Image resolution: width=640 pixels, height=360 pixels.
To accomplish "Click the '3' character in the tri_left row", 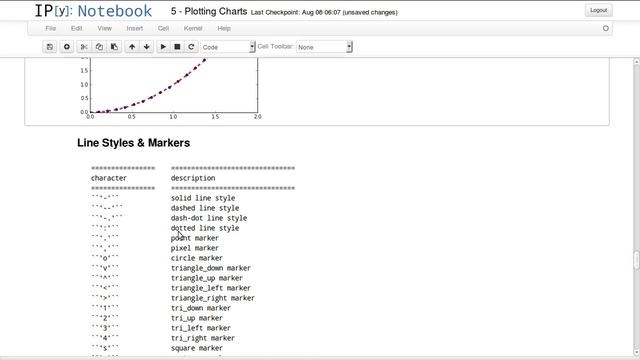I will pyautogui.click(x=105, y=328).
